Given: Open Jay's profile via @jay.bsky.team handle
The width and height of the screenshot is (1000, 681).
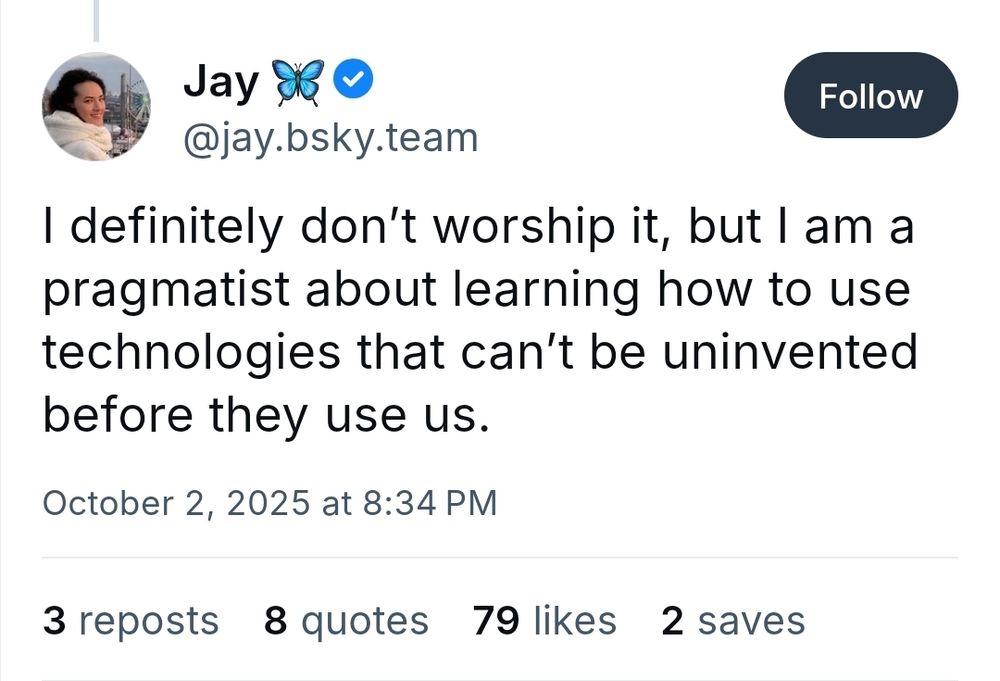Looking at the screenshot, I should pyautogui.click(x=330, y=138).
